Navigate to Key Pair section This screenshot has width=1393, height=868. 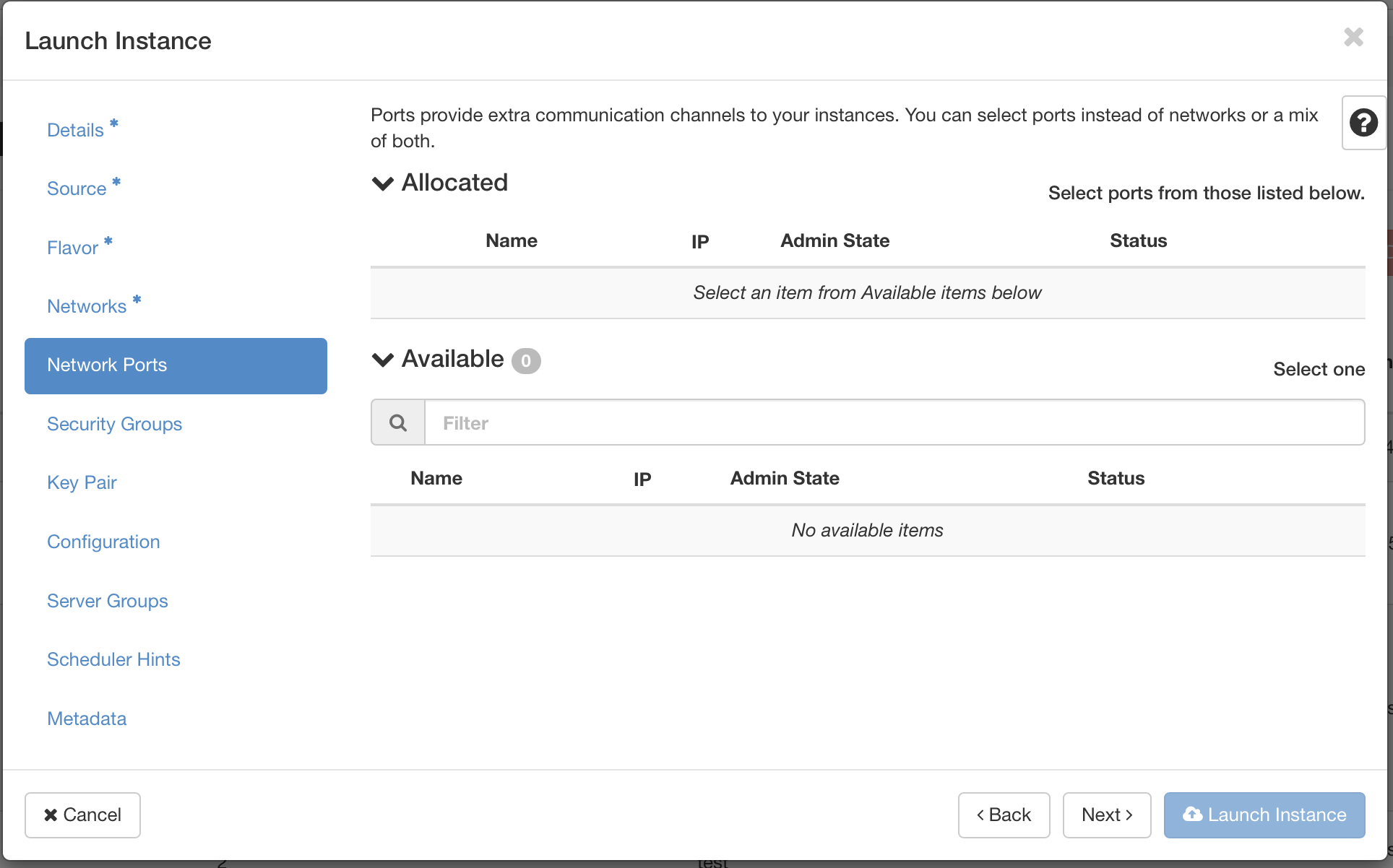pyautogui.click(x=82, y=483)
